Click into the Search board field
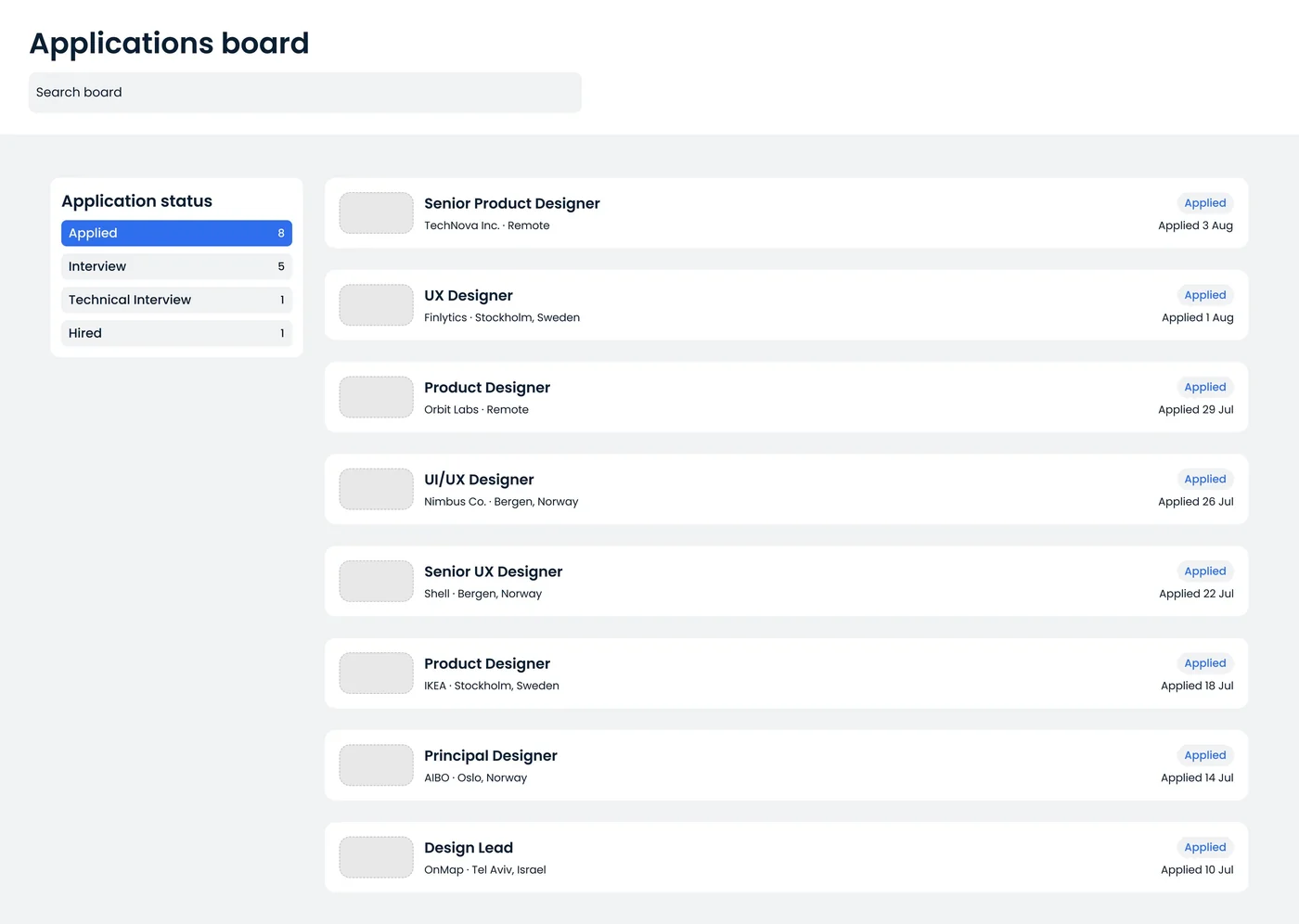 click(305, 93)
